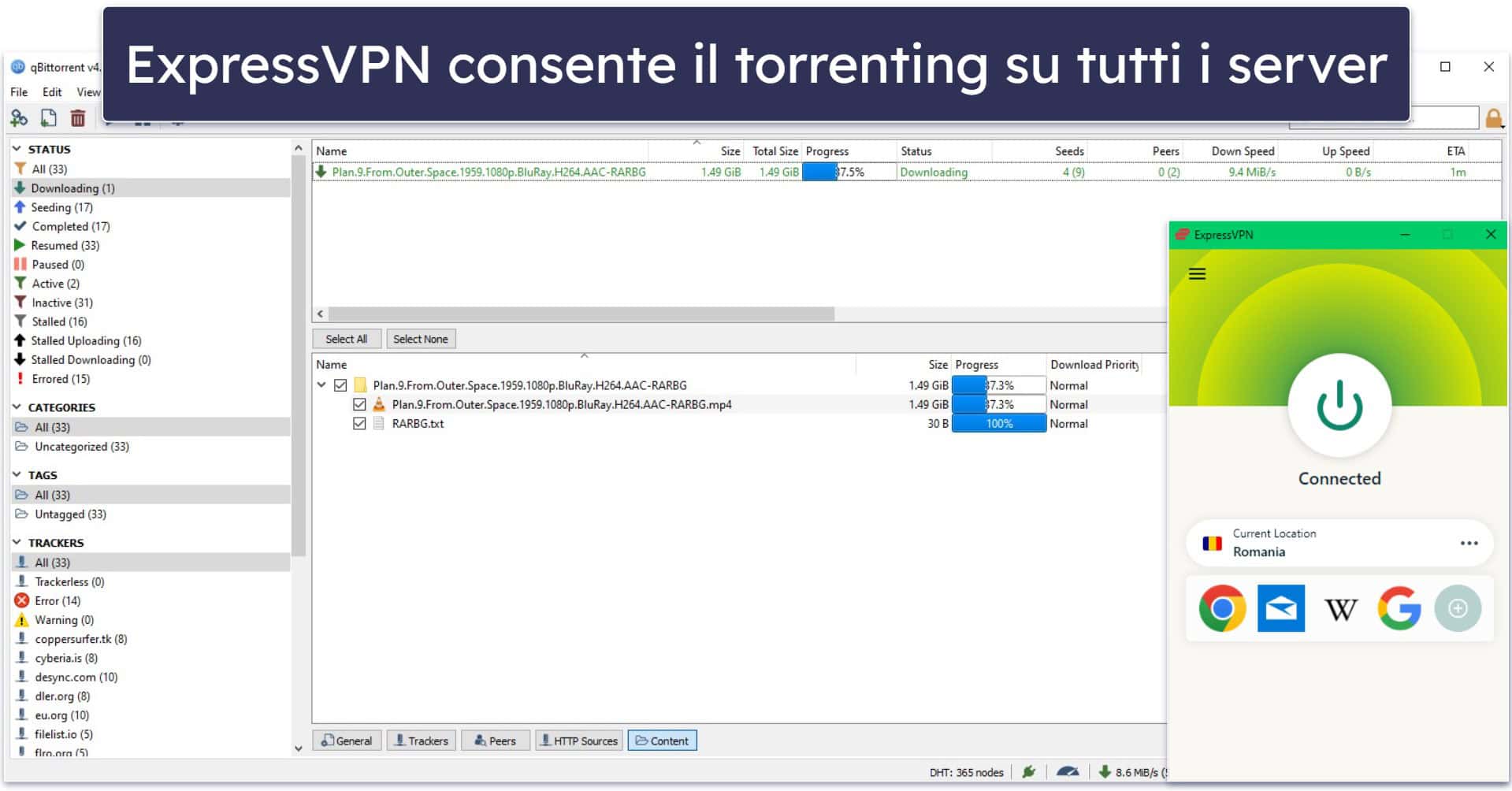Click the add shortcut plus icon

coord(1458,608)
